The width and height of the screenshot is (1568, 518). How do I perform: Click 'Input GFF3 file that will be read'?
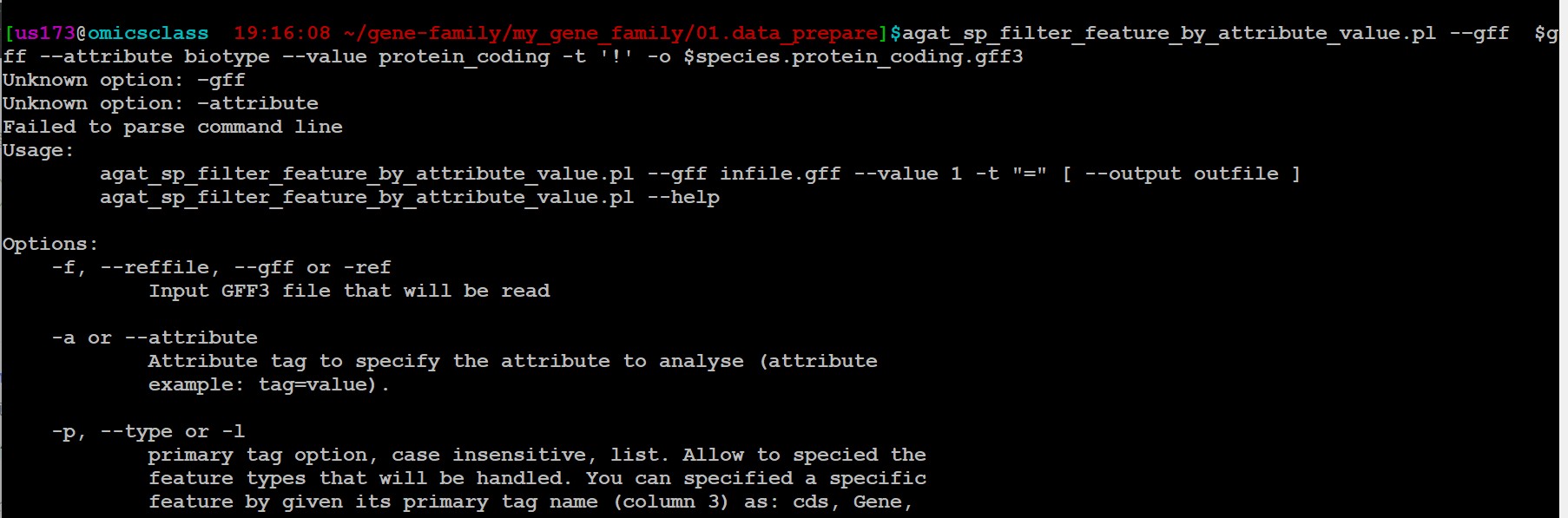coord(349,292)
